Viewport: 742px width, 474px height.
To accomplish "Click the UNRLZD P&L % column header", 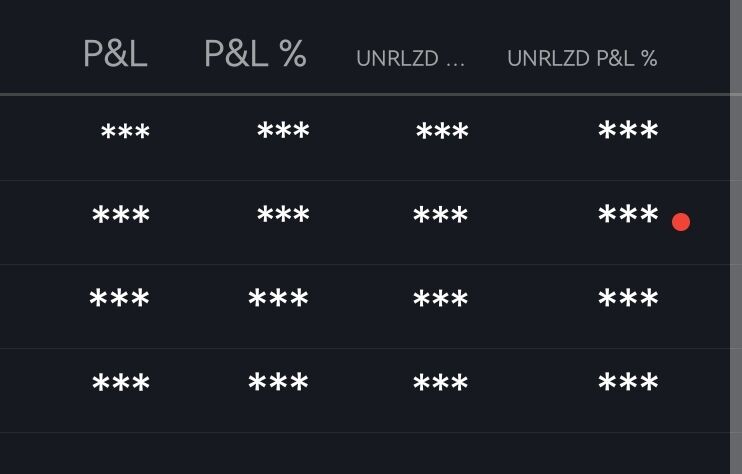I will 582,59.
